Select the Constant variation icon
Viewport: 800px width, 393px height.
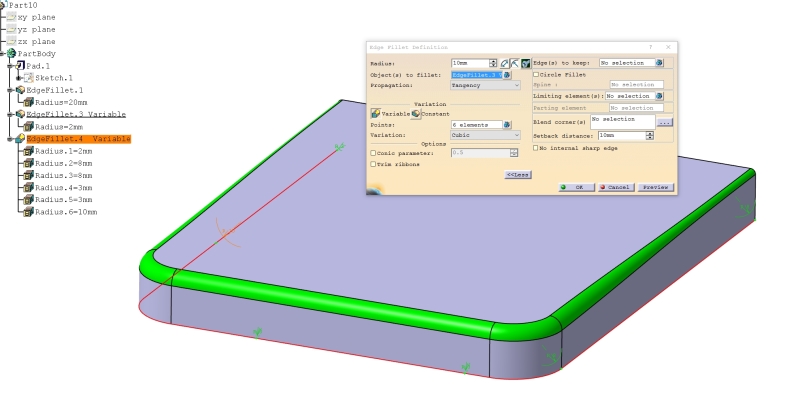click(416, 114)
